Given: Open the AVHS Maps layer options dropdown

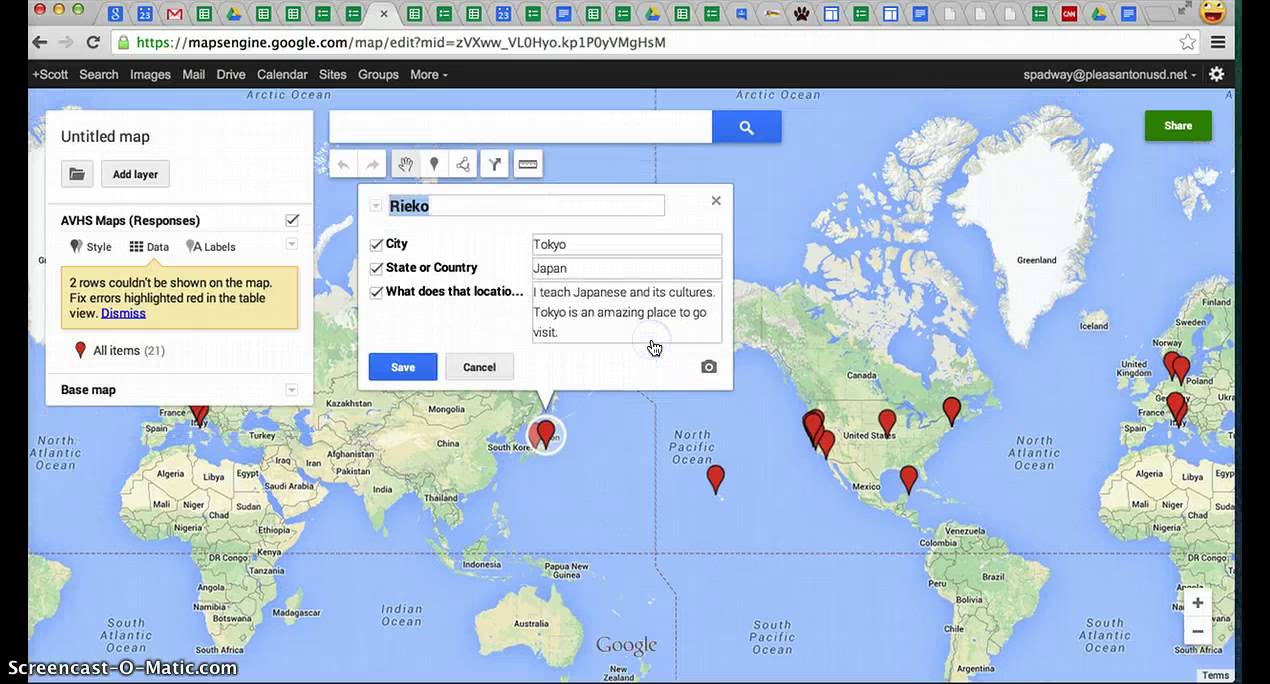Looking at the screenshot, I should click(292, 245).
